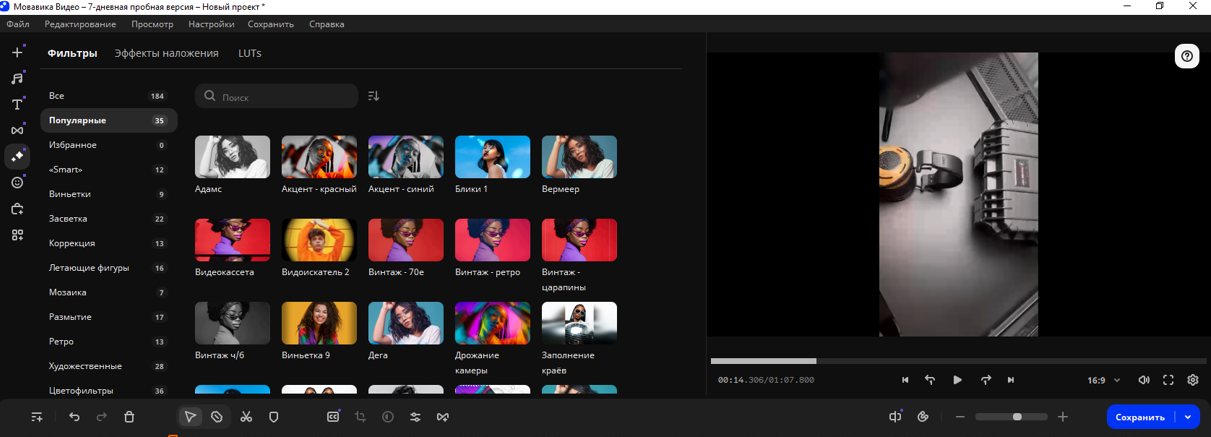Open the Titles panel in the sidebar

17,104
